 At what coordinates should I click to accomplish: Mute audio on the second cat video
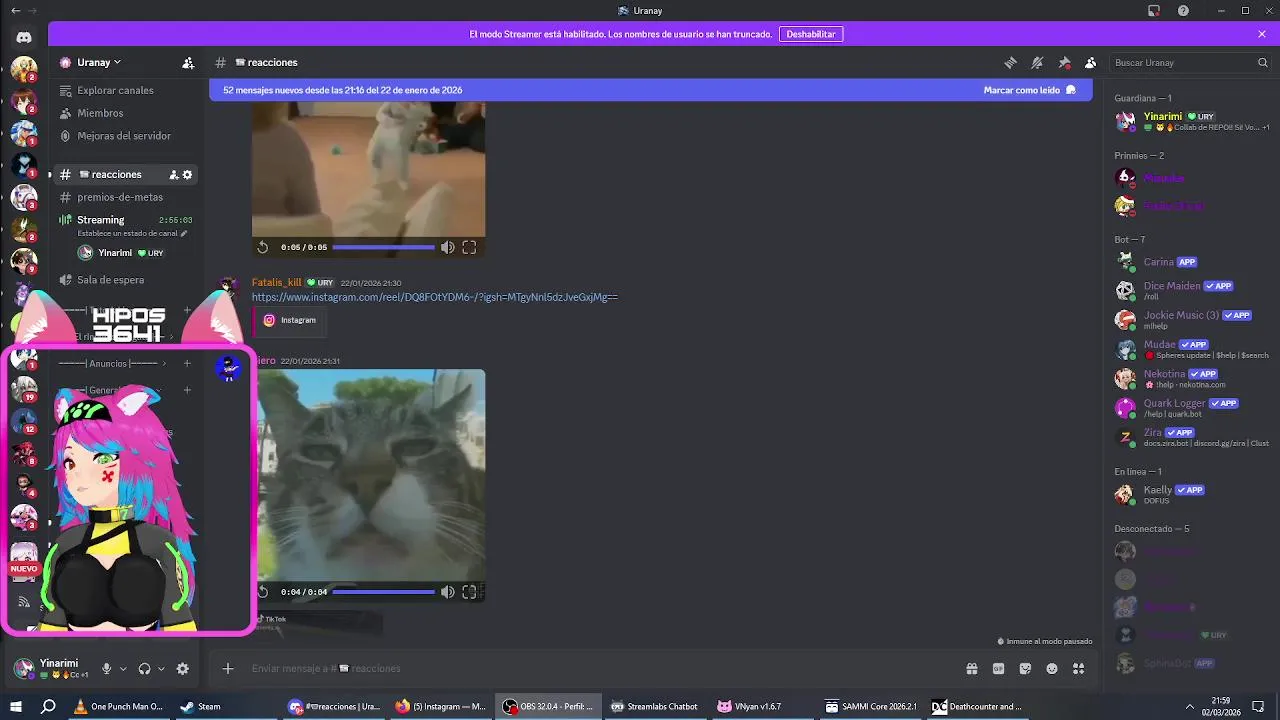(447, 592)
